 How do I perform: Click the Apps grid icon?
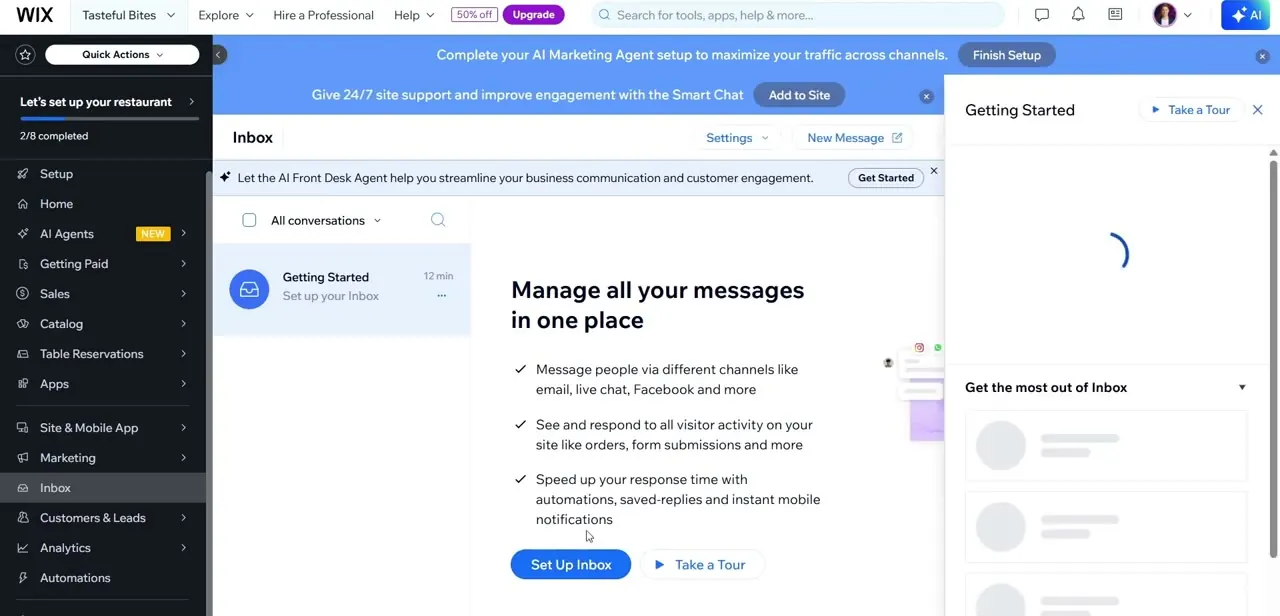22,384
